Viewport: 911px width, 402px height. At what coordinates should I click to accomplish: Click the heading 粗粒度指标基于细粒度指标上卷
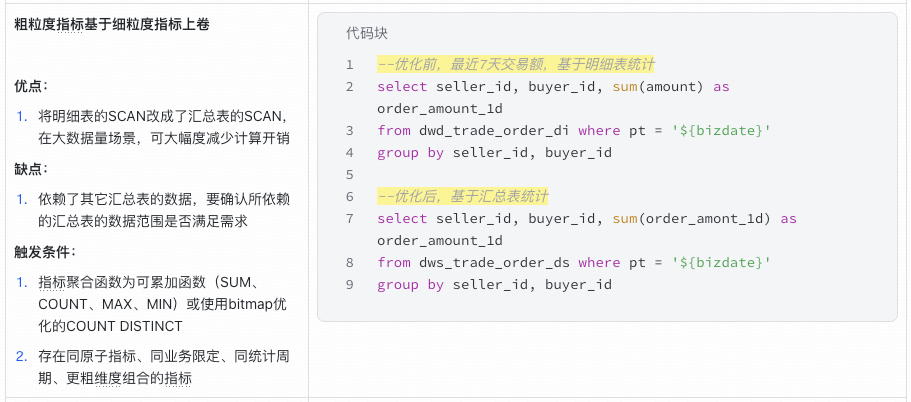pos(112,22)
